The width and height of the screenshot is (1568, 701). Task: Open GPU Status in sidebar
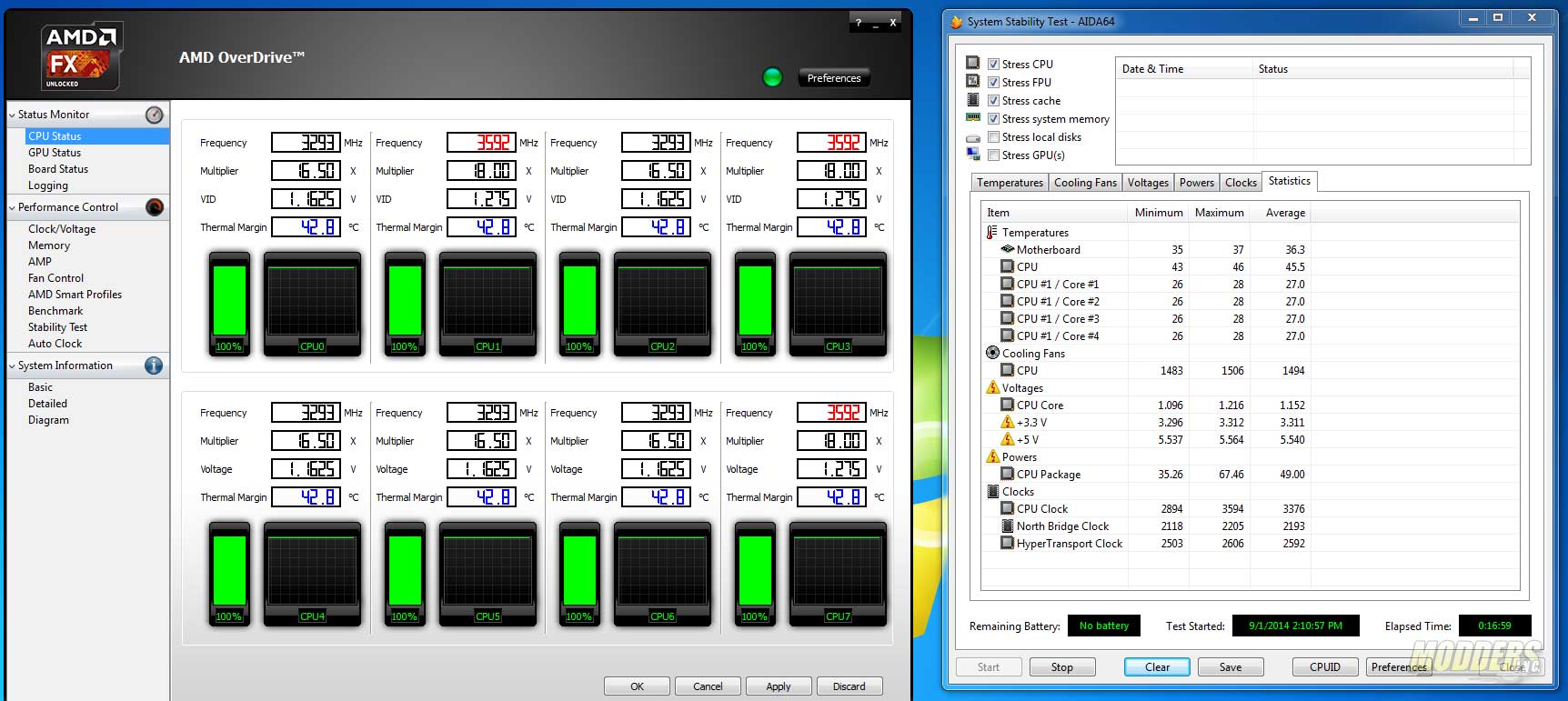click(55, 153)
